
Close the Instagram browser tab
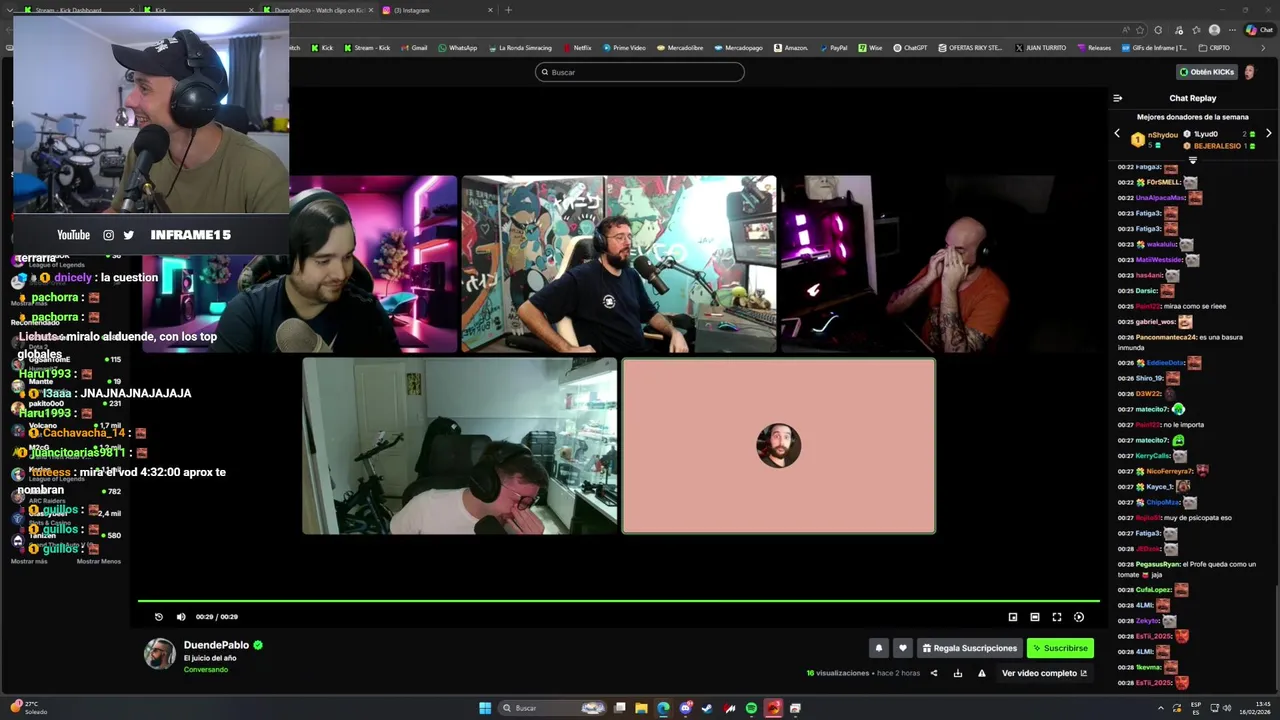click(490, 10)
